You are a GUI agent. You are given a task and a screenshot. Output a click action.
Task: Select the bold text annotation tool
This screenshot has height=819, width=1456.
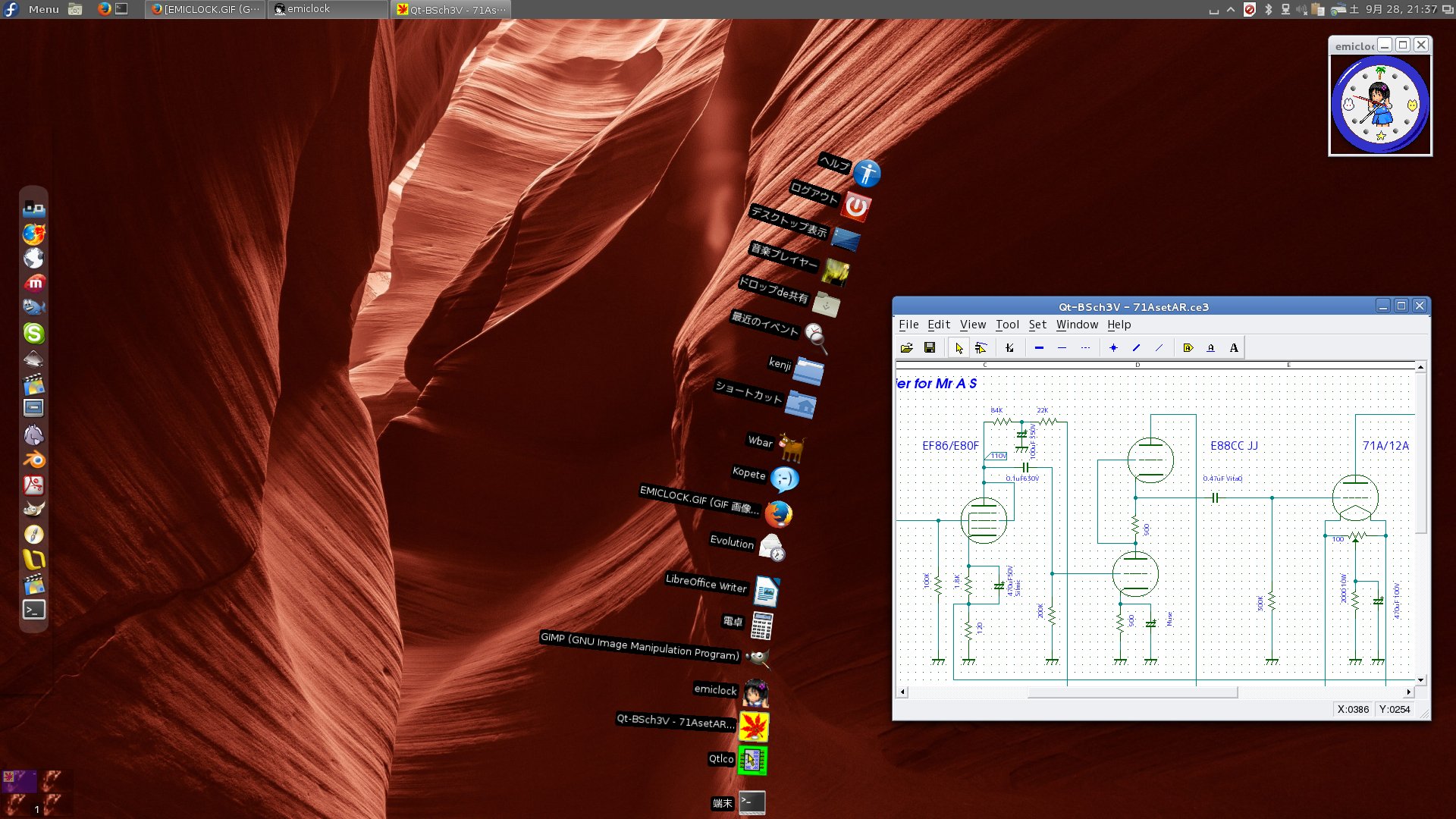pos(1235,347)
